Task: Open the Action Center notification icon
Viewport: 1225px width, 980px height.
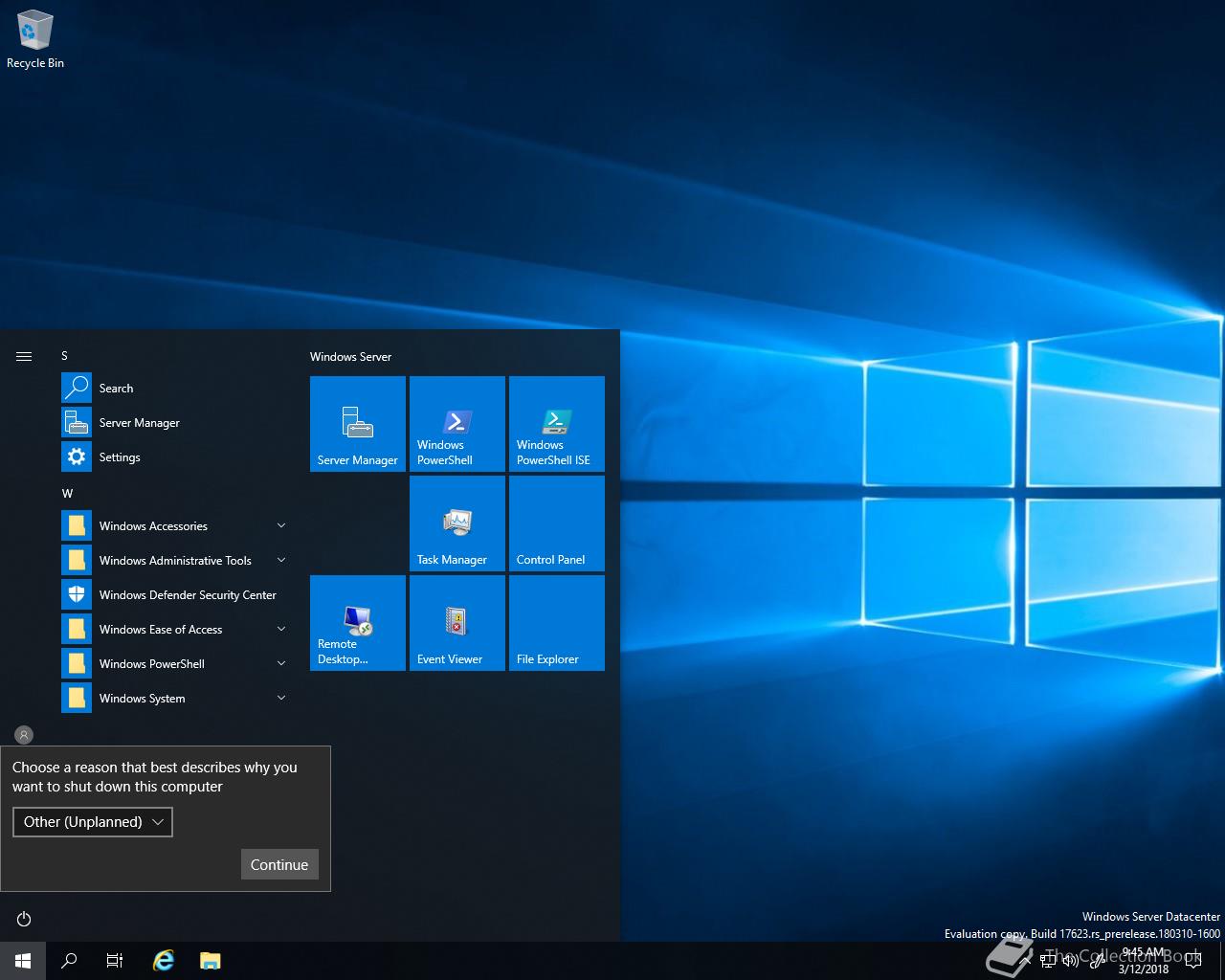Action: point(1193,961)
